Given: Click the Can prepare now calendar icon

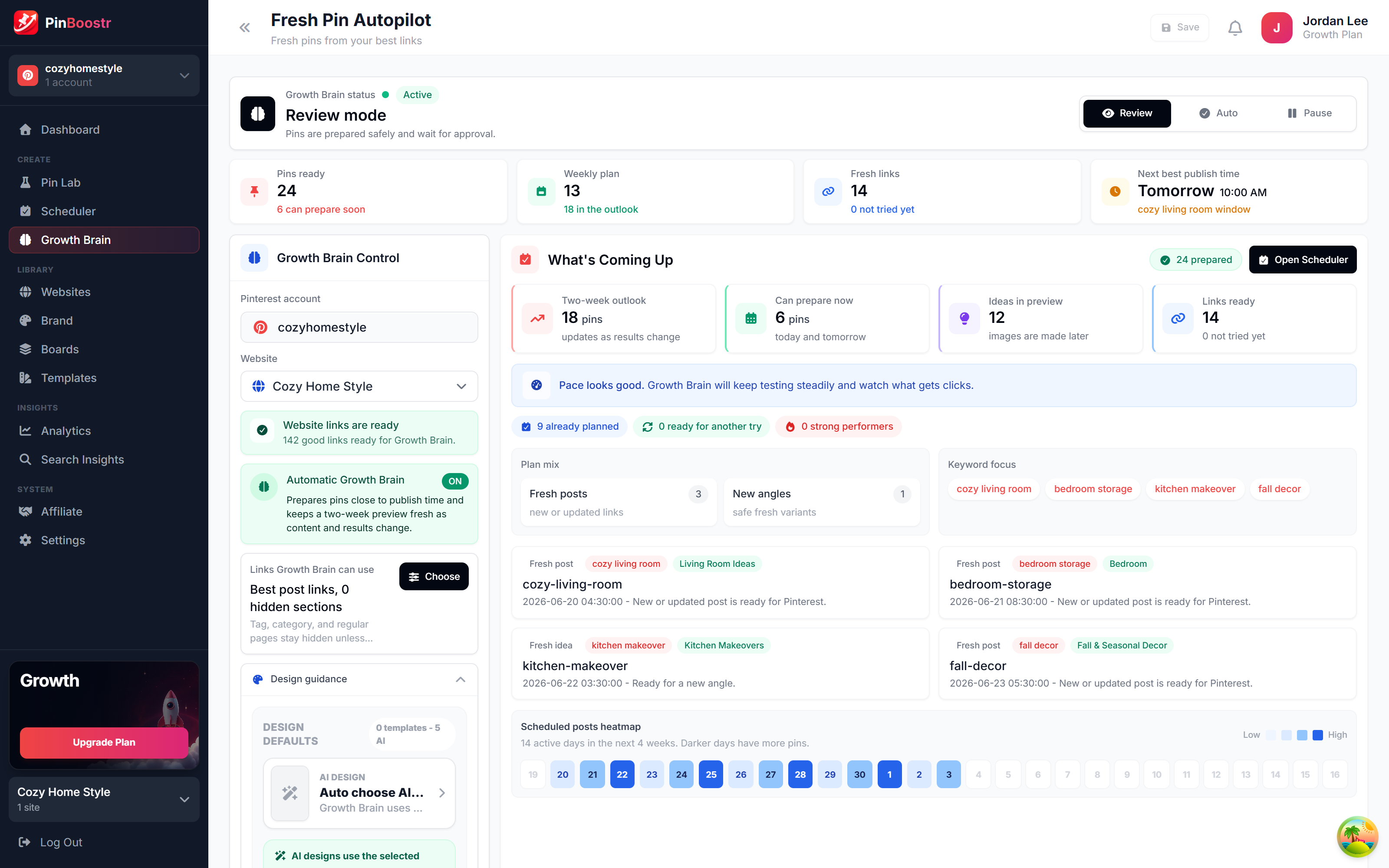Looking at the screenshot, I should [751, 318].
